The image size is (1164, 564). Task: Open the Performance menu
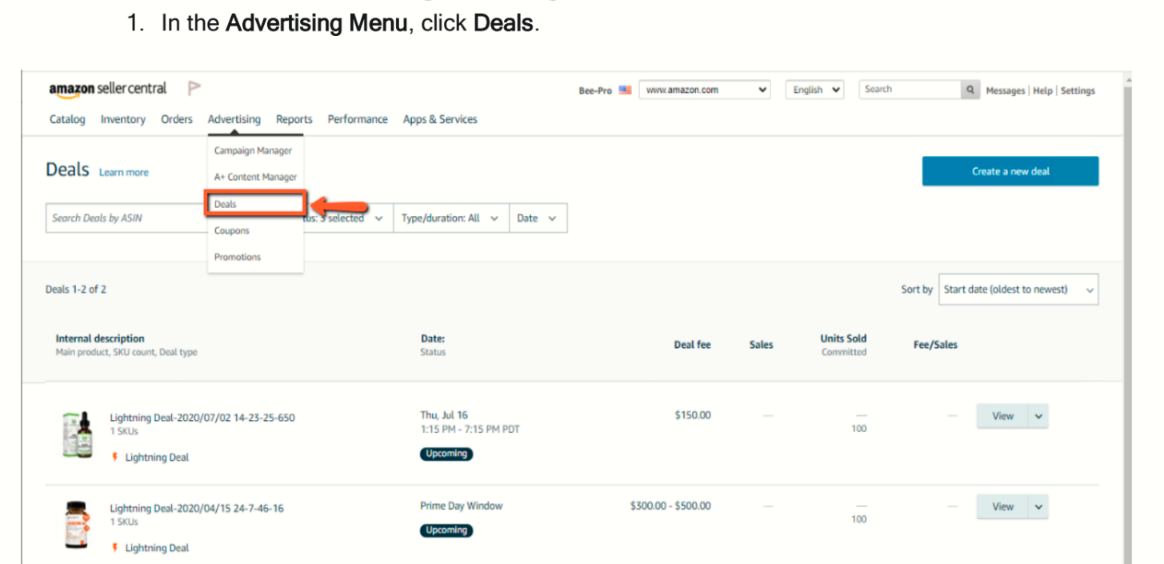click(x=358, y=119)
